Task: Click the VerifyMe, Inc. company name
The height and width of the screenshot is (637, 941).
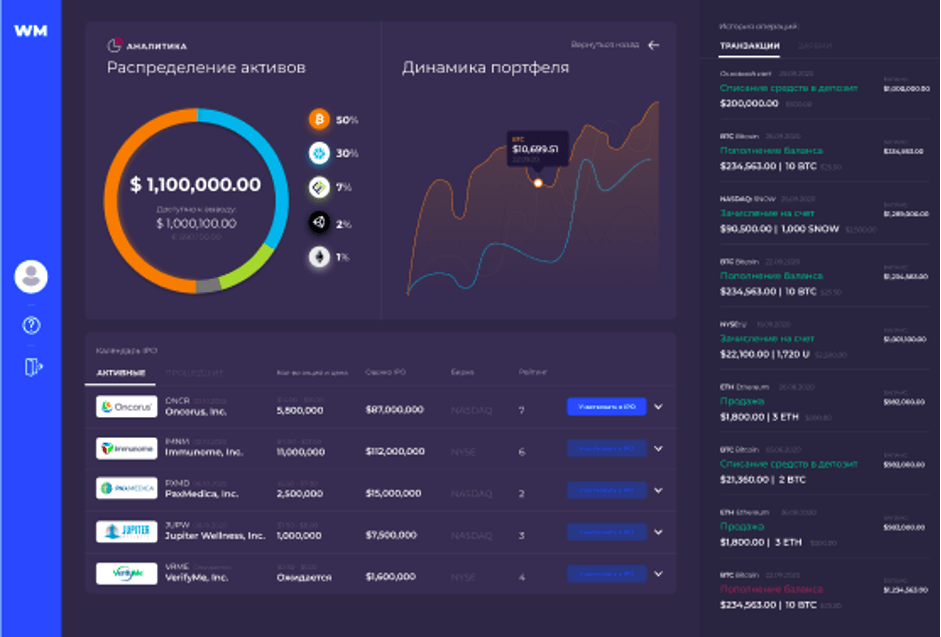Action: (196, 578)
